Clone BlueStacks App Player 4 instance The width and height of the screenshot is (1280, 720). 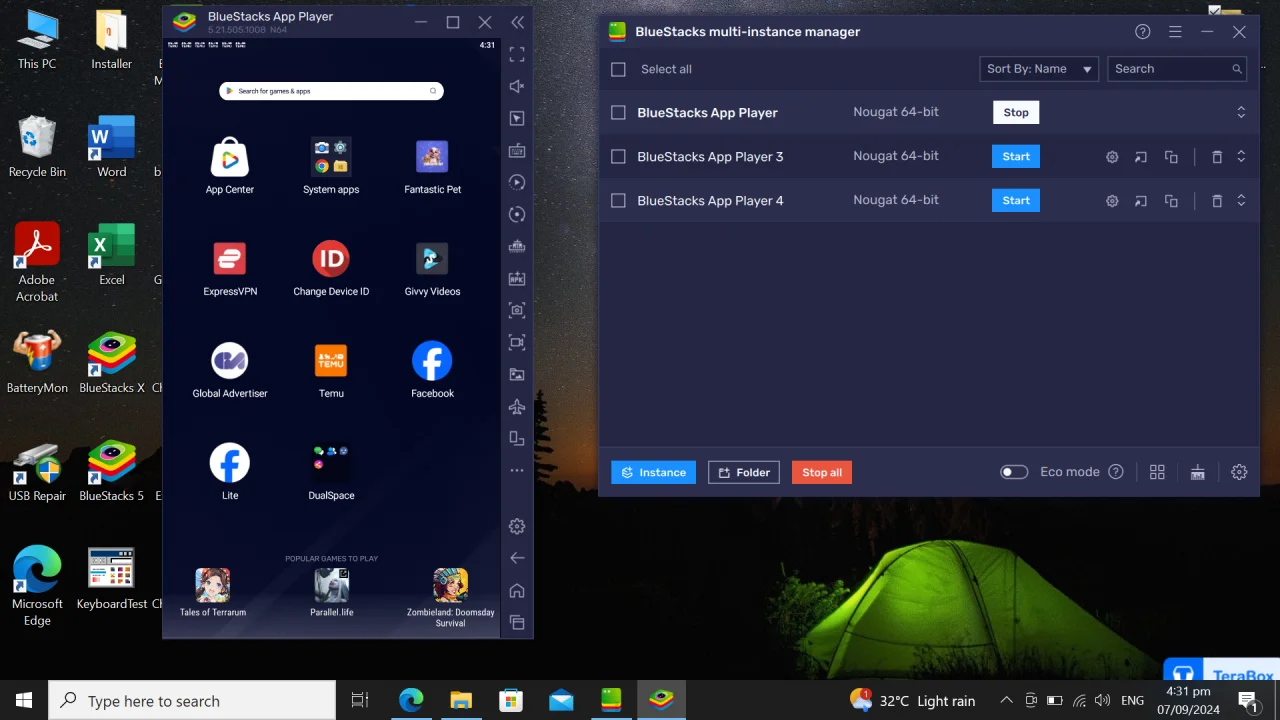(1171, 201)
